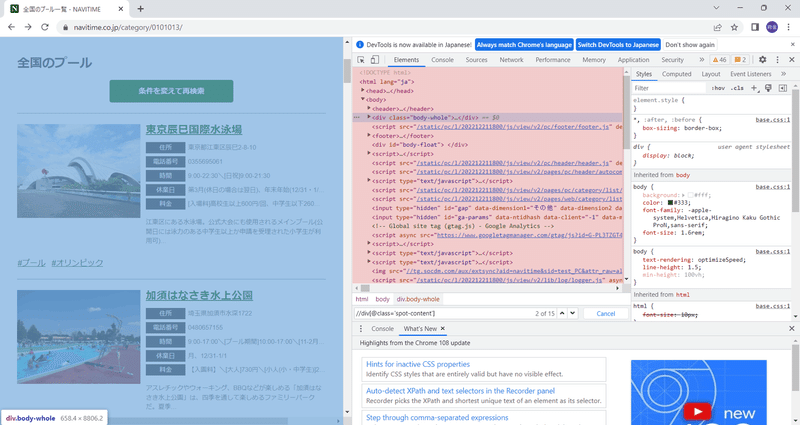
Task: Expand the background shorthand property
Action: coord(683,195)
